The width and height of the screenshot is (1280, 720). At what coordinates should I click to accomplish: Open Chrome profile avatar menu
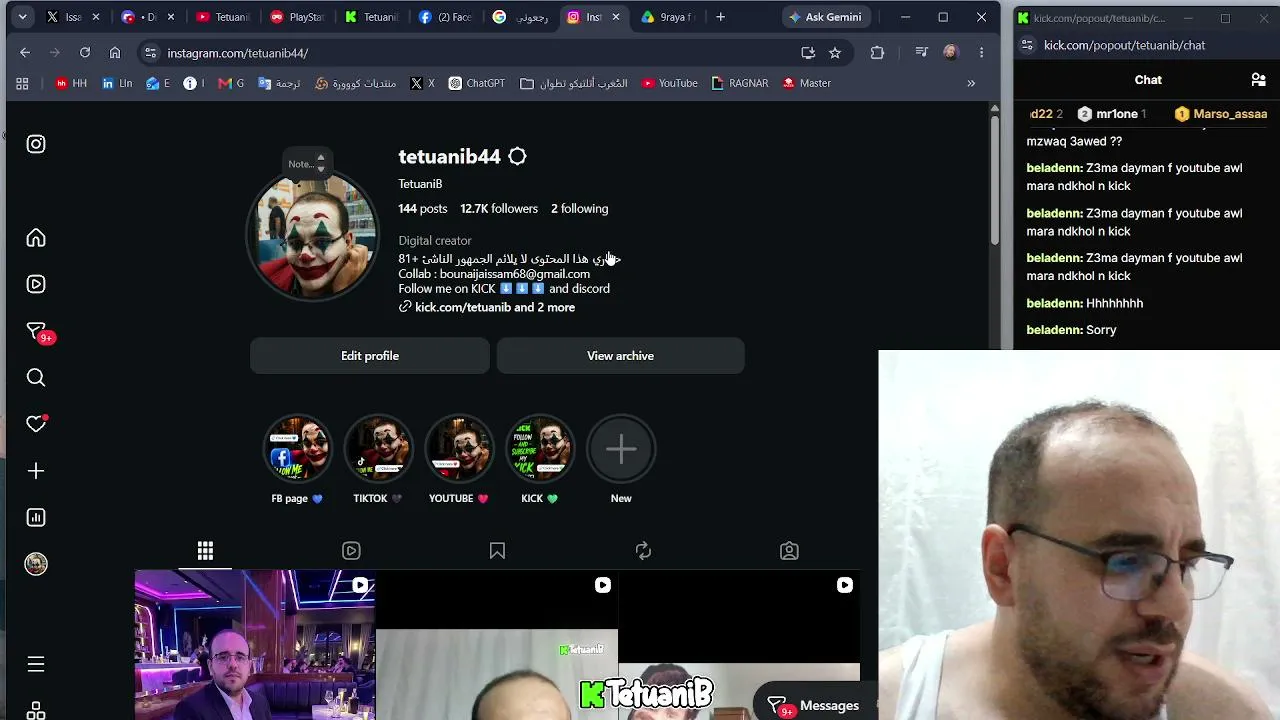[x=950, y=53]
